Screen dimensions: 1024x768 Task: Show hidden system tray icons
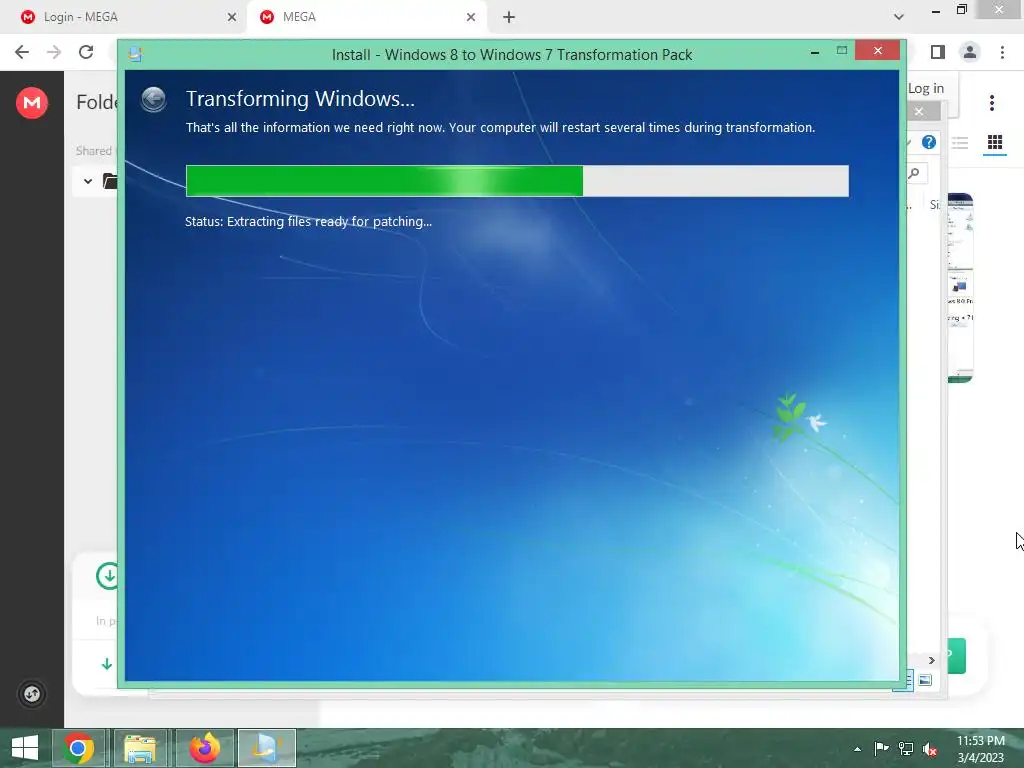point(857,749)
